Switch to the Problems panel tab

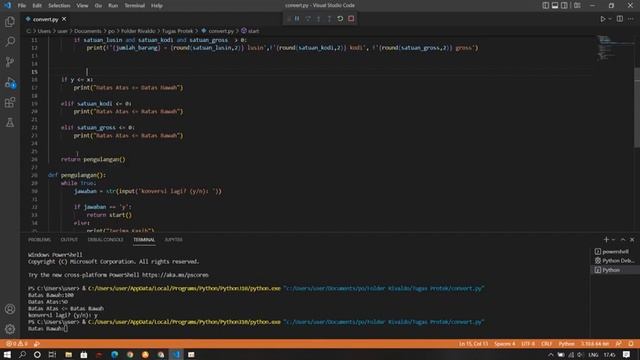40,240
